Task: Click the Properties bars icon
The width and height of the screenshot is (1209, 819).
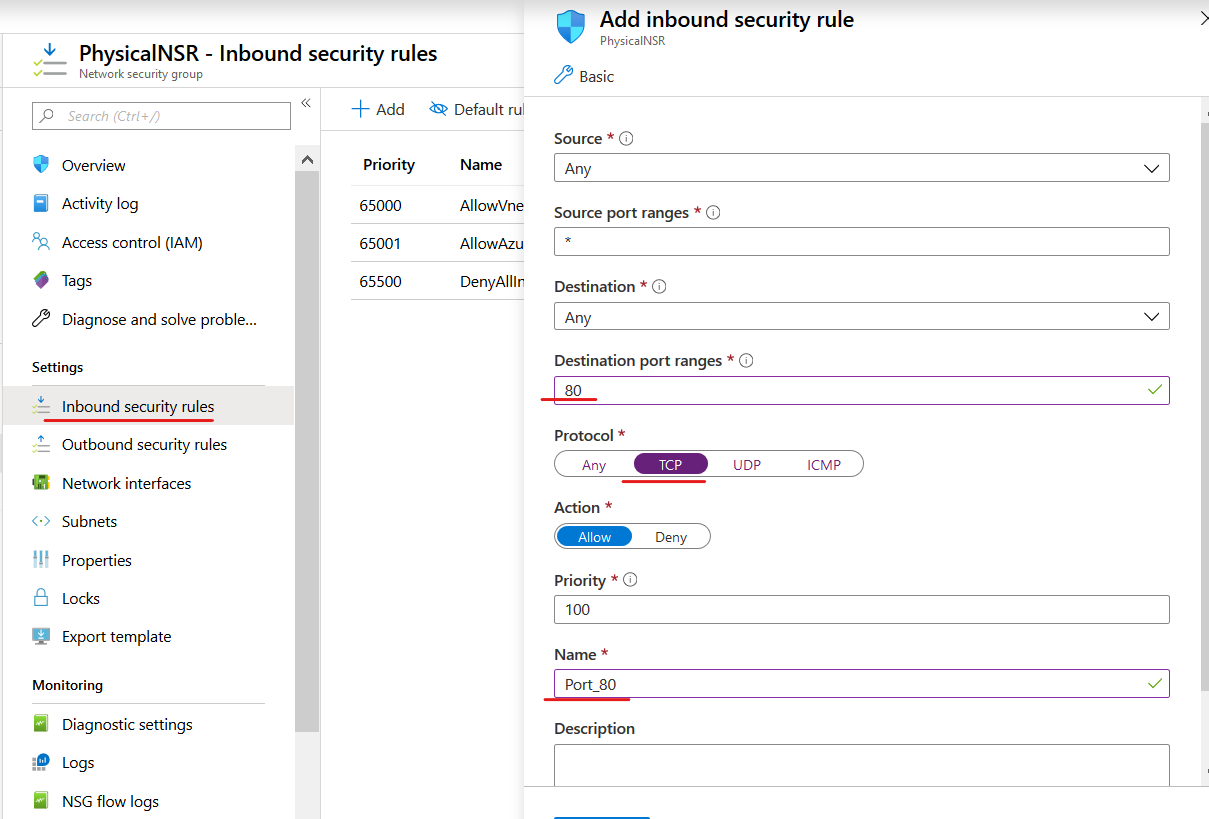Action: click(x=41, y=560)
